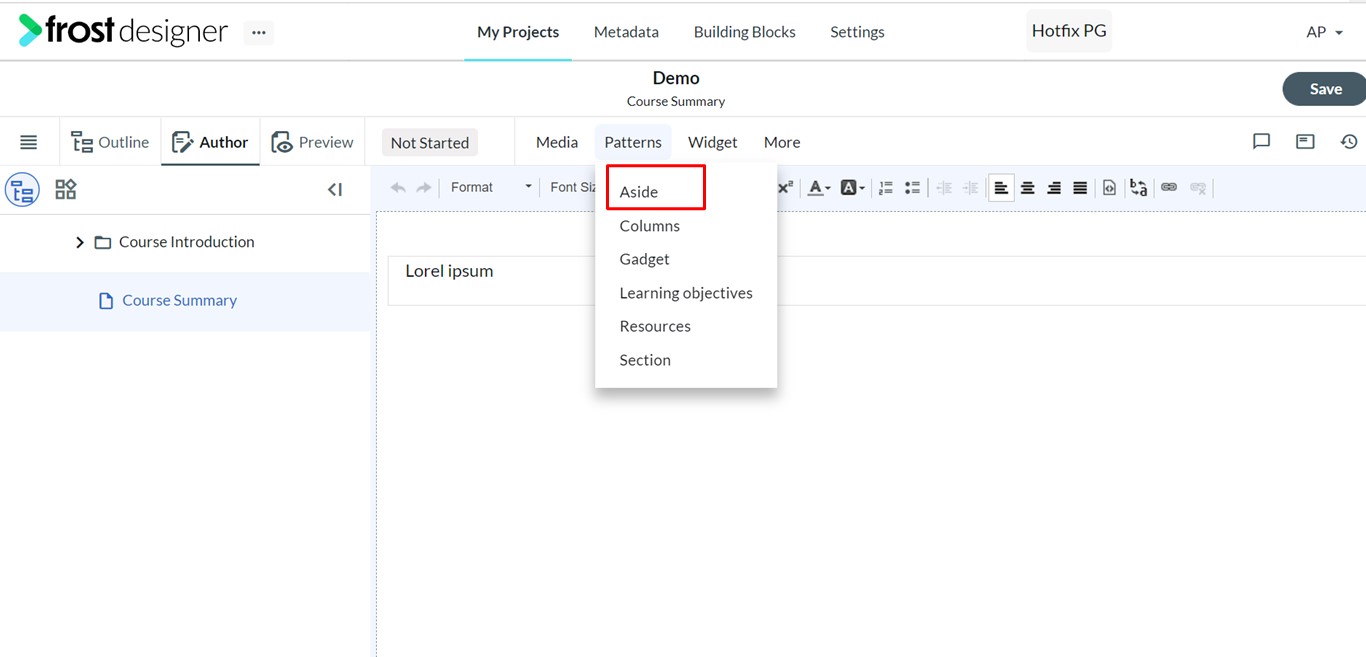Image resolution: width=1366 pixels, height=657 pixels.
Task: Open the background color picker
Action: point(852,187)
